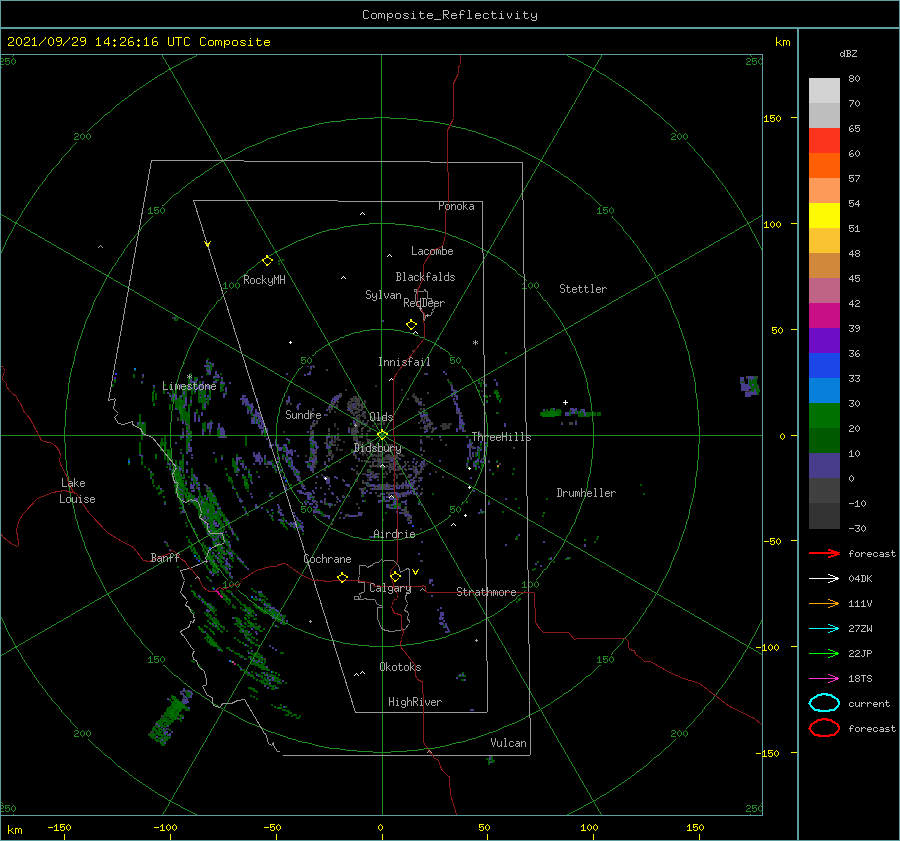Click the Sundre label
Screen dimensions: 900x841
point(303,414)
